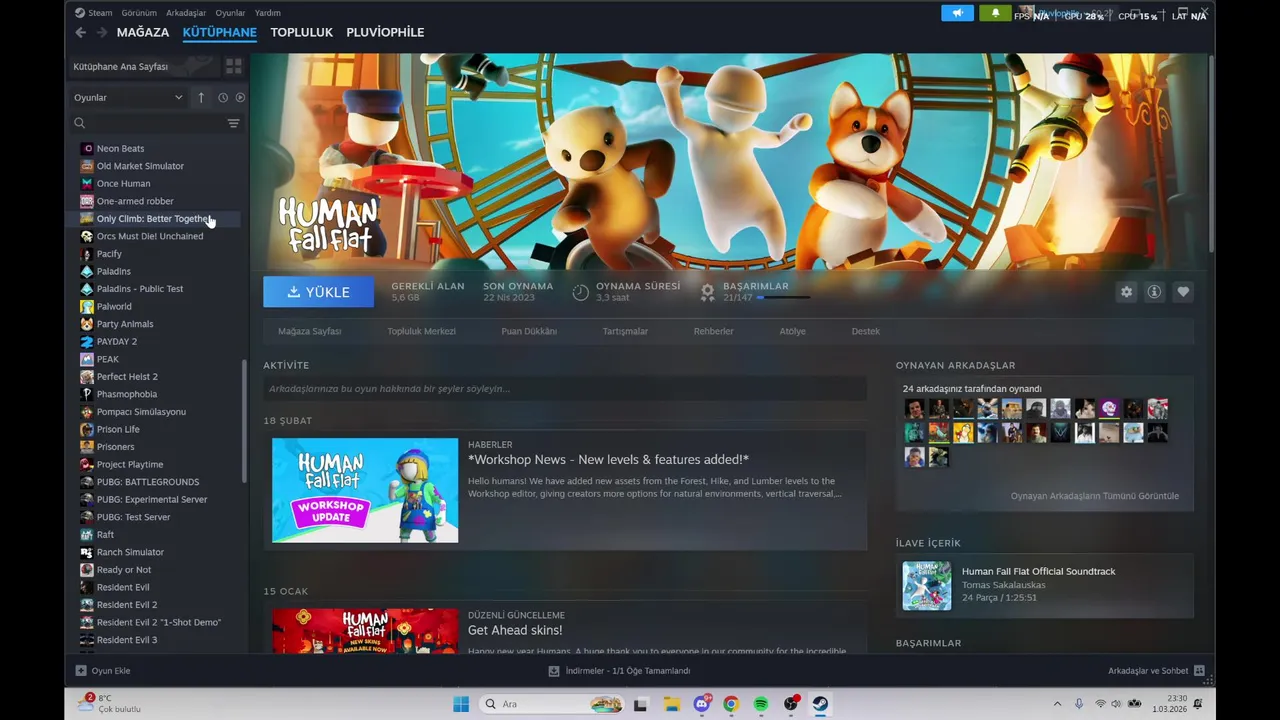
Task: Open BAŞARIMLAR achievements label
Action: pos(756,286)
